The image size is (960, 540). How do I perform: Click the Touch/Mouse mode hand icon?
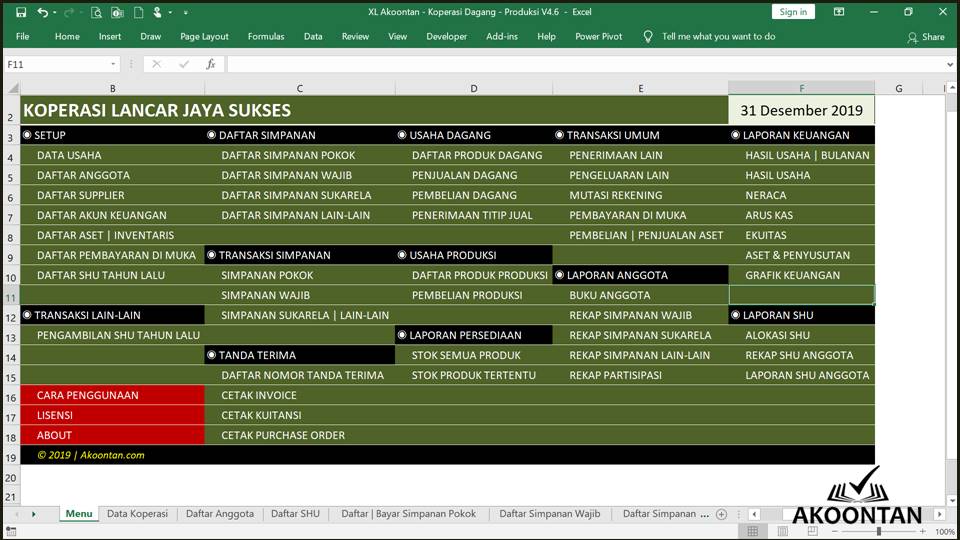pyautogui.click(x=158, y=12)
